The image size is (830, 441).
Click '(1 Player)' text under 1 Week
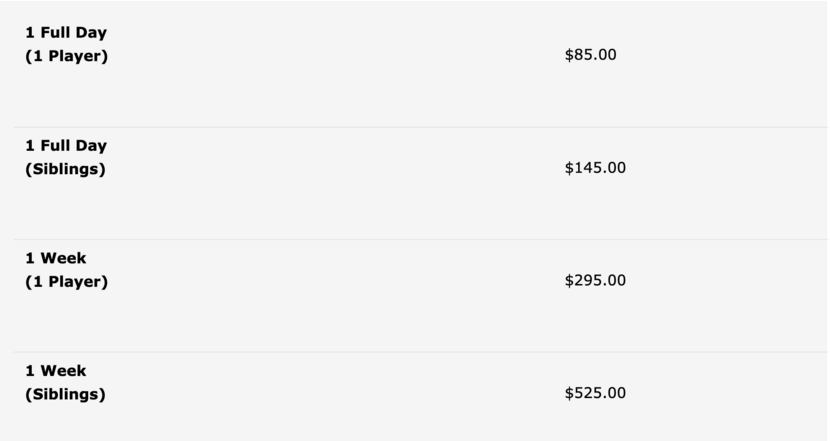click(67, 282)
